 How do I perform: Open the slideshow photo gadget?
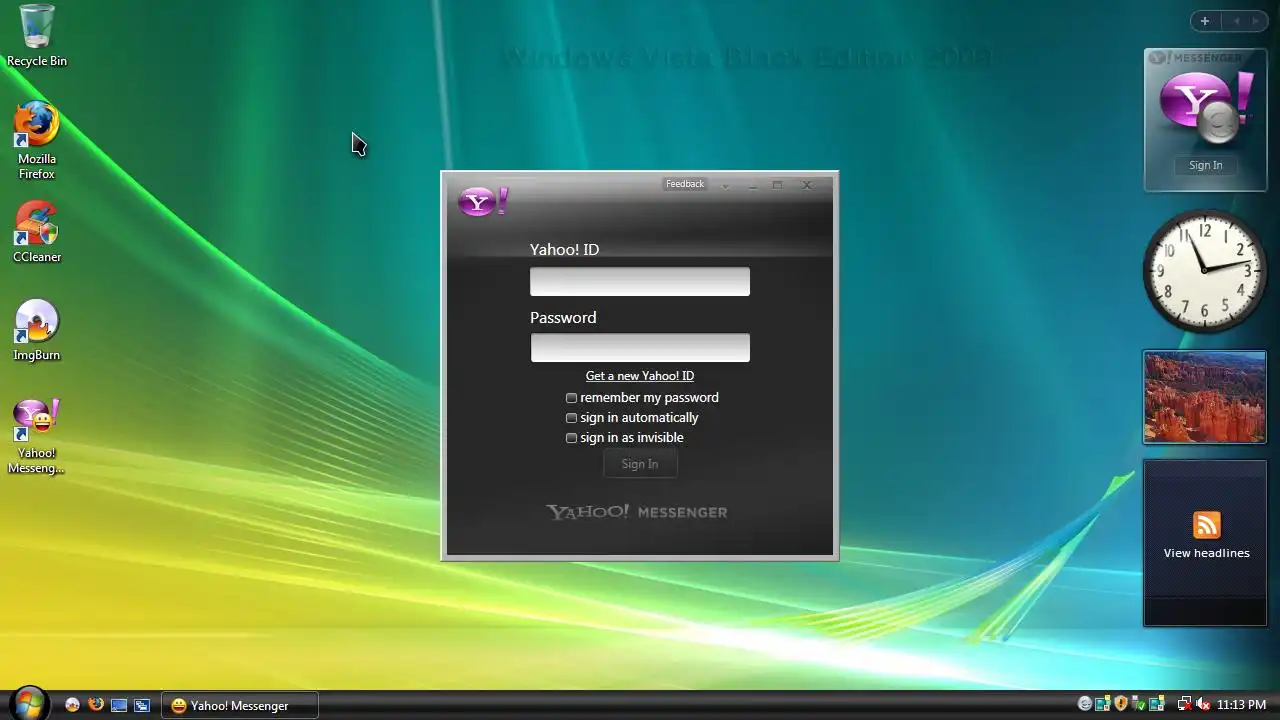(x=1205, y=397)
